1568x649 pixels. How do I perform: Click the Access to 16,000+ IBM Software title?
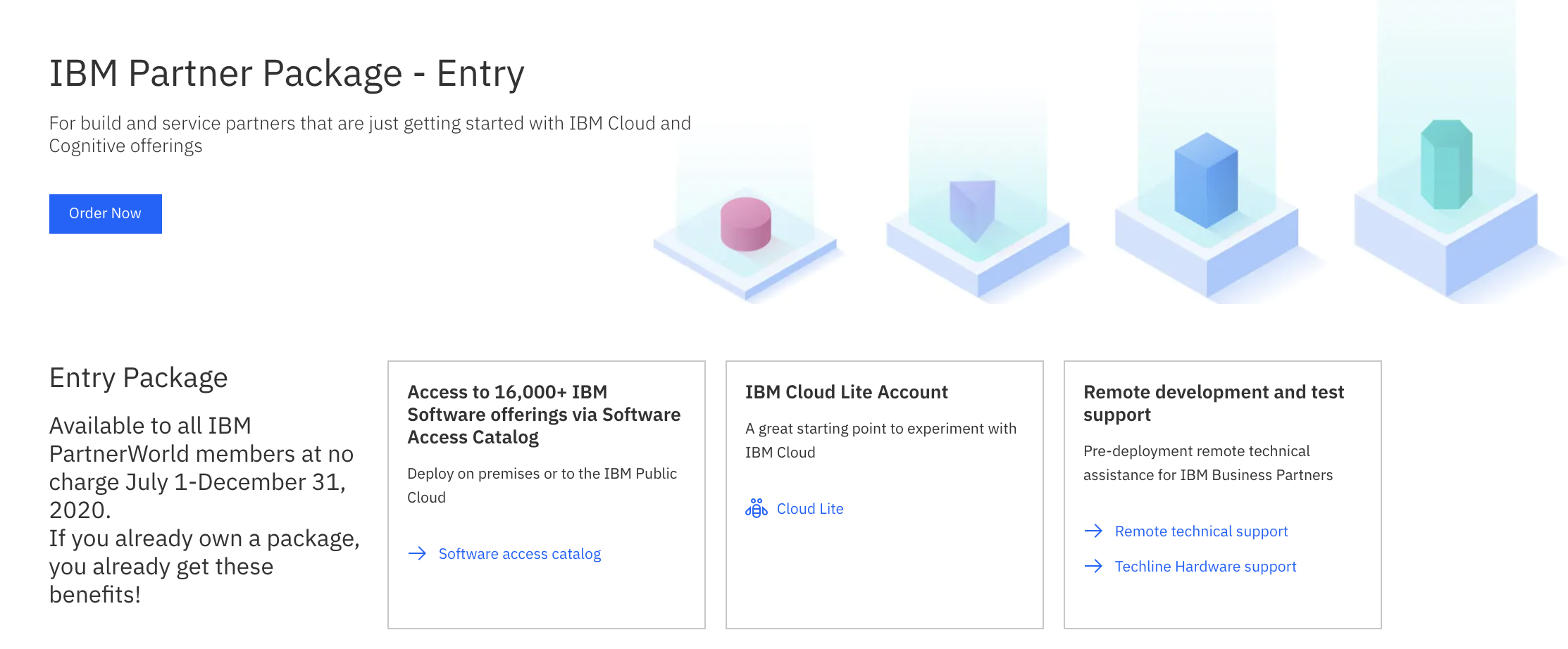[544, 415]
